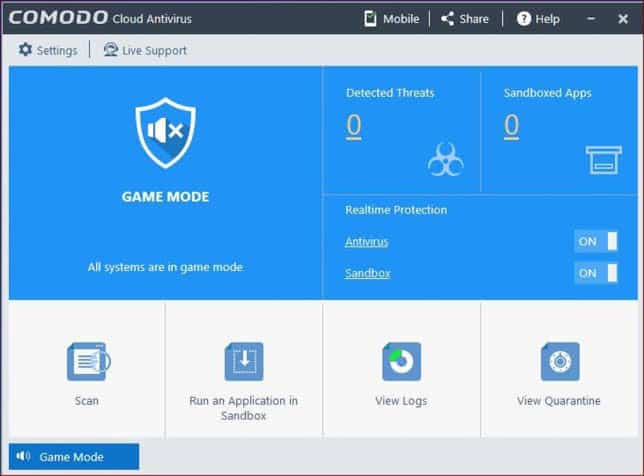
Task: Toggle Game Mode button at bottom left
Action: [x=74, y=456]
